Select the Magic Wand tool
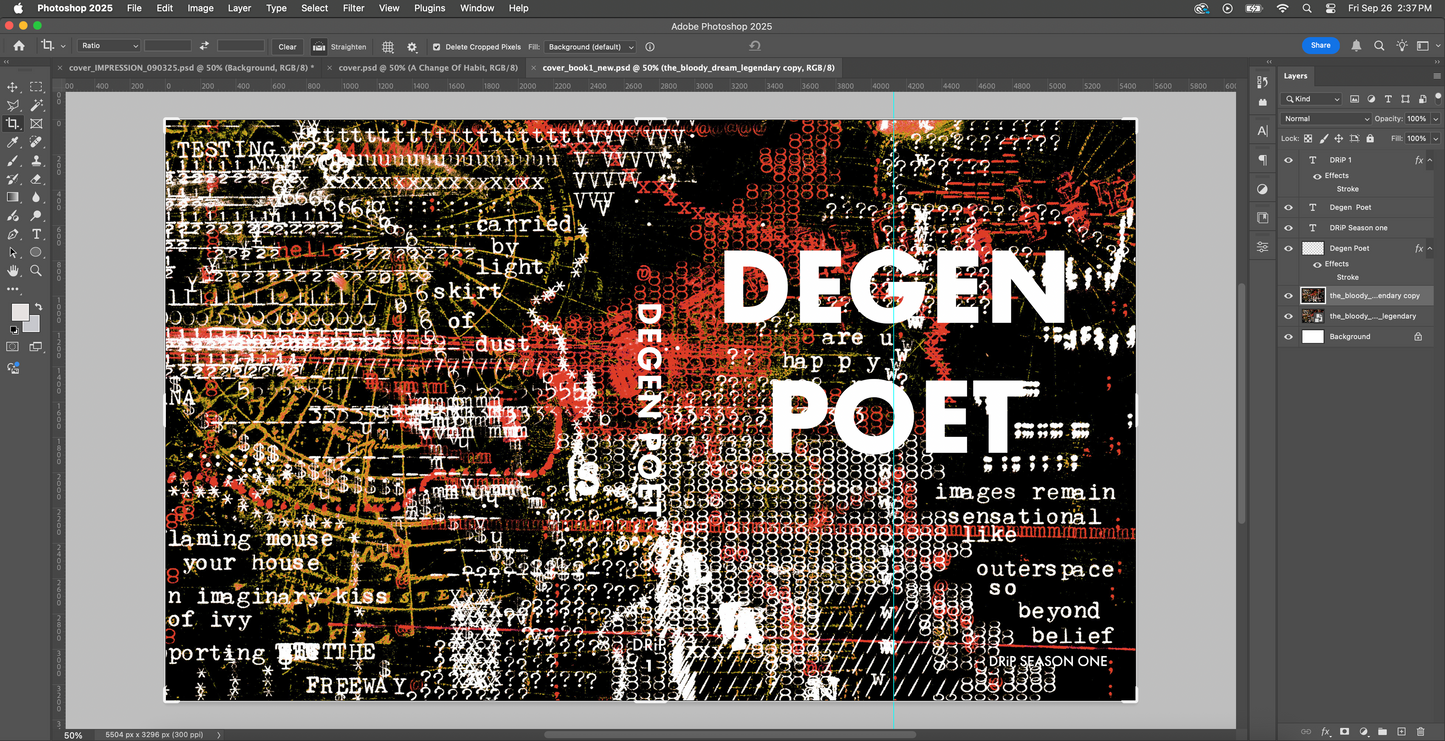Viewport: 1445px width, 741px height. (36, 106)
